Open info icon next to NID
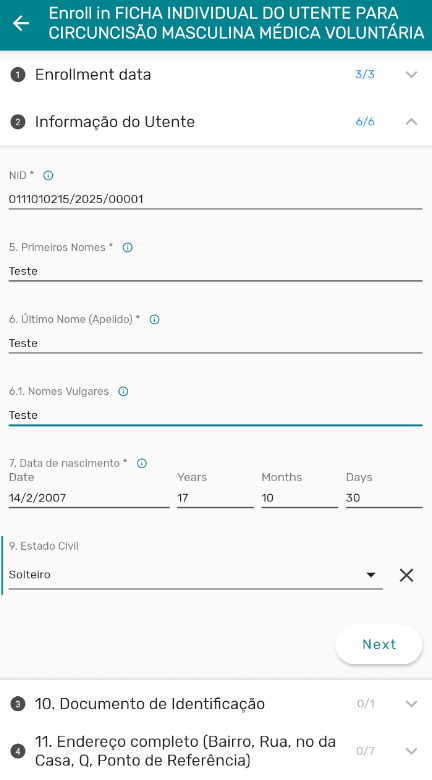Image resolution: width=432 pixels, height=780 pixels. pos(48,175)
